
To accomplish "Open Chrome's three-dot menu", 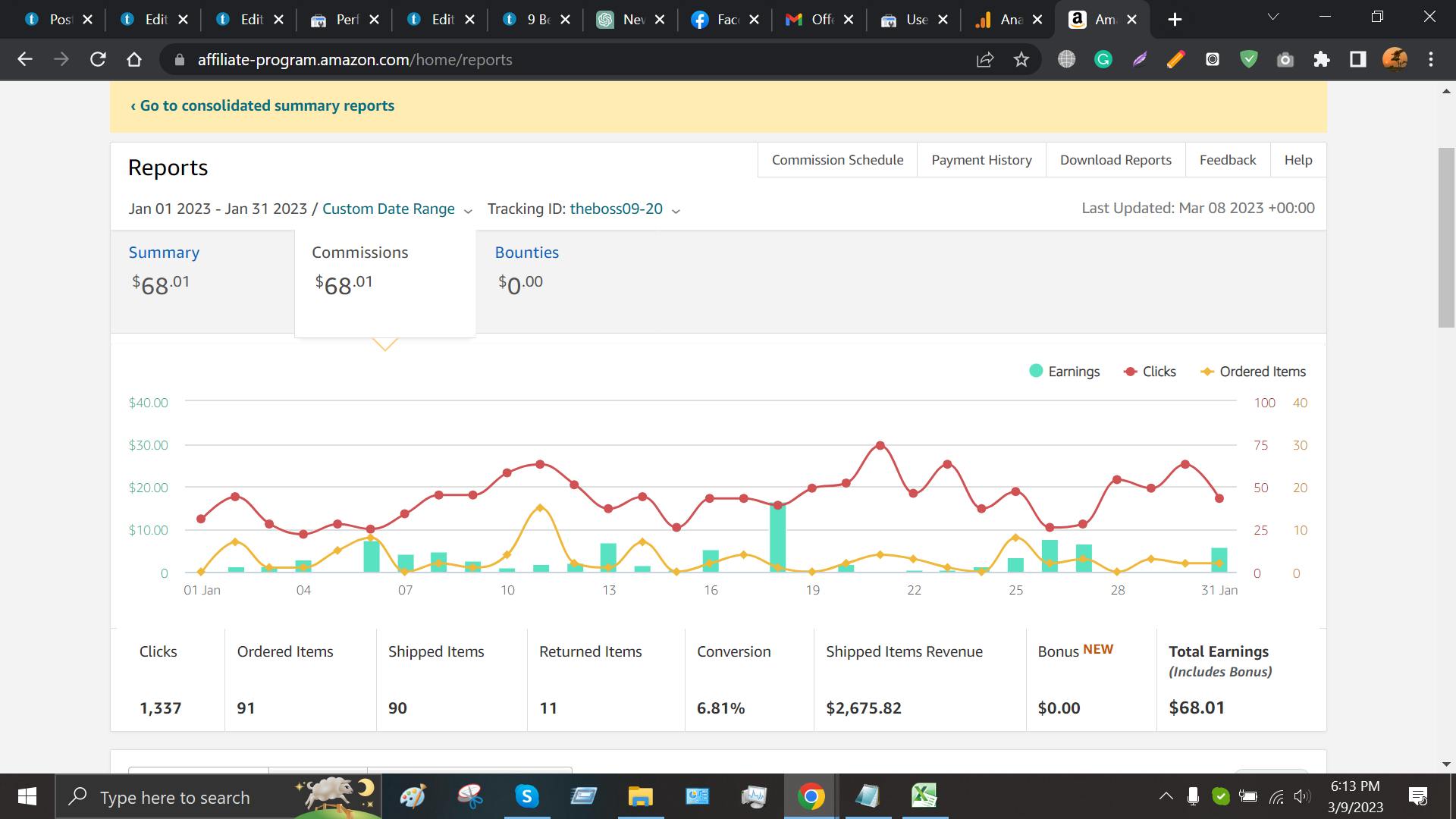I will coord(1431,59).
